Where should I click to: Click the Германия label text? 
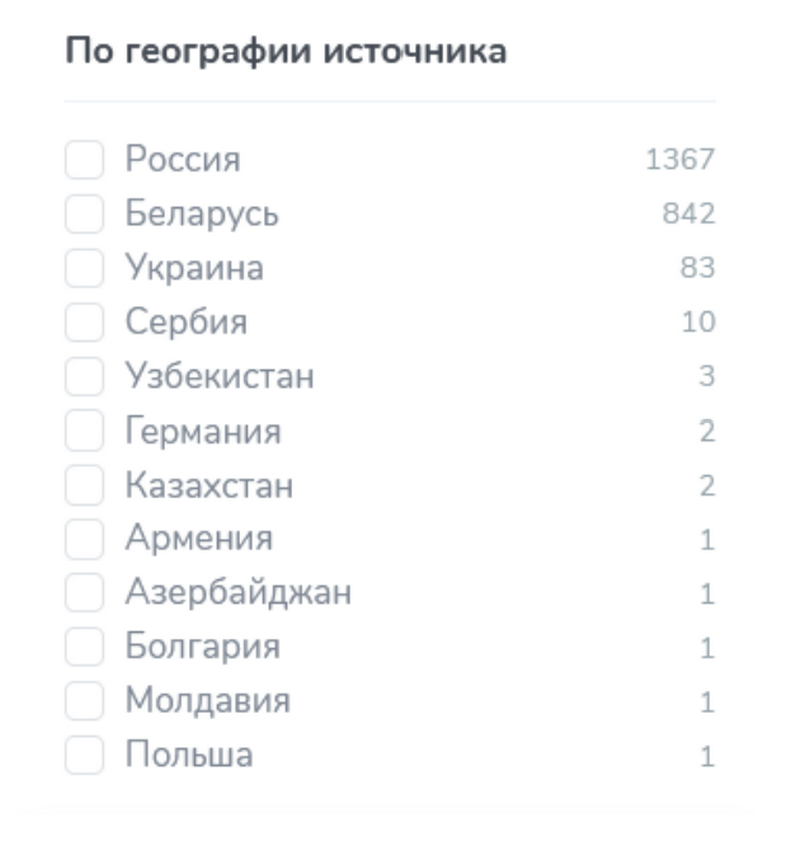pyautogui.click(x=202, y=432)
